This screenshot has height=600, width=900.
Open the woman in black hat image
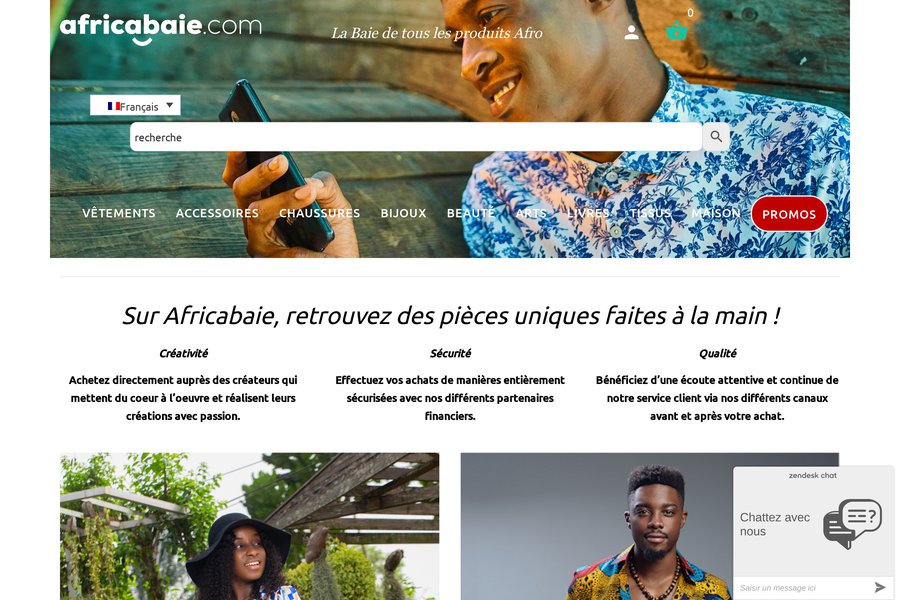[250, 526]
